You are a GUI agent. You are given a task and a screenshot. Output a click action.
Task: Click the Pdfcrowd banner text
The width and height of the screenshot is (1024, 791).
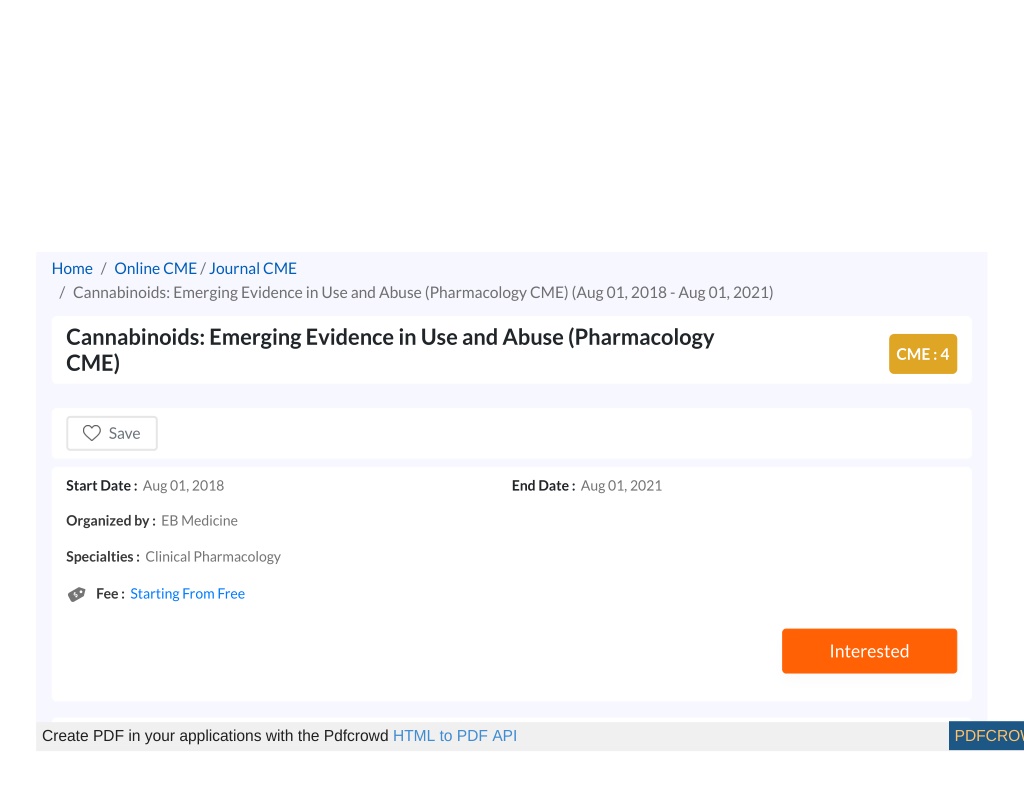pos(215,736)
